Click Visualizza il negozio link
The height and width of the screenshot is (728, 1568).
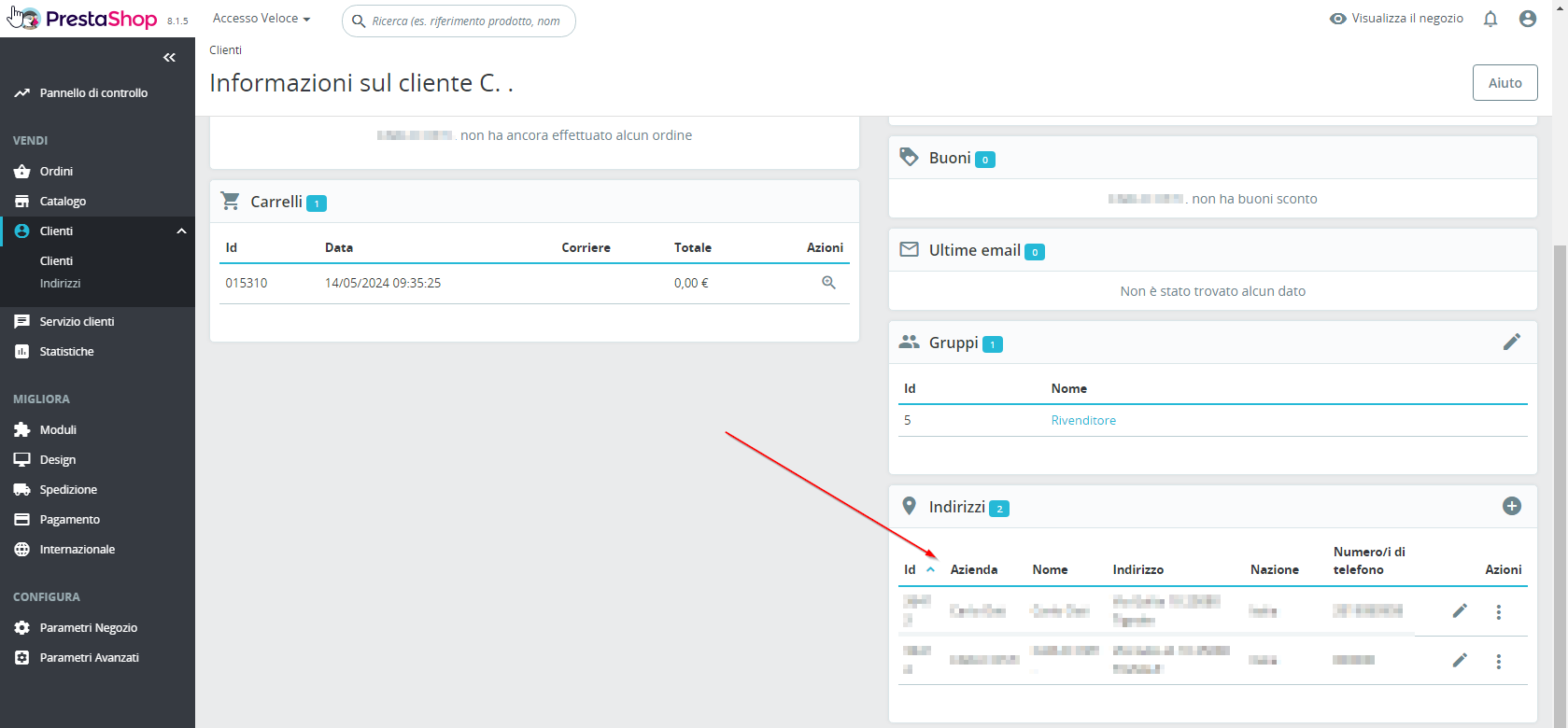click(x=1396, y=19)
